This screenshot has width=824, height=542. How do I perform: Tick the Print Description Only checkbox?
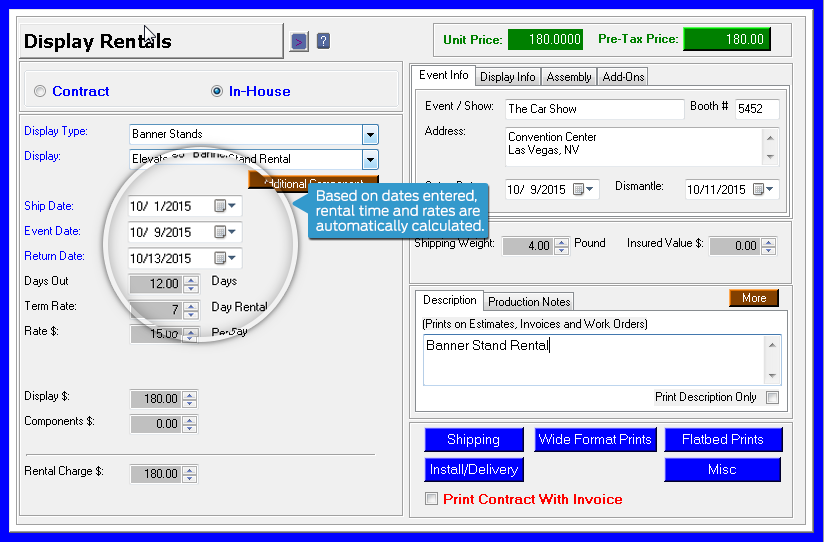772,397
